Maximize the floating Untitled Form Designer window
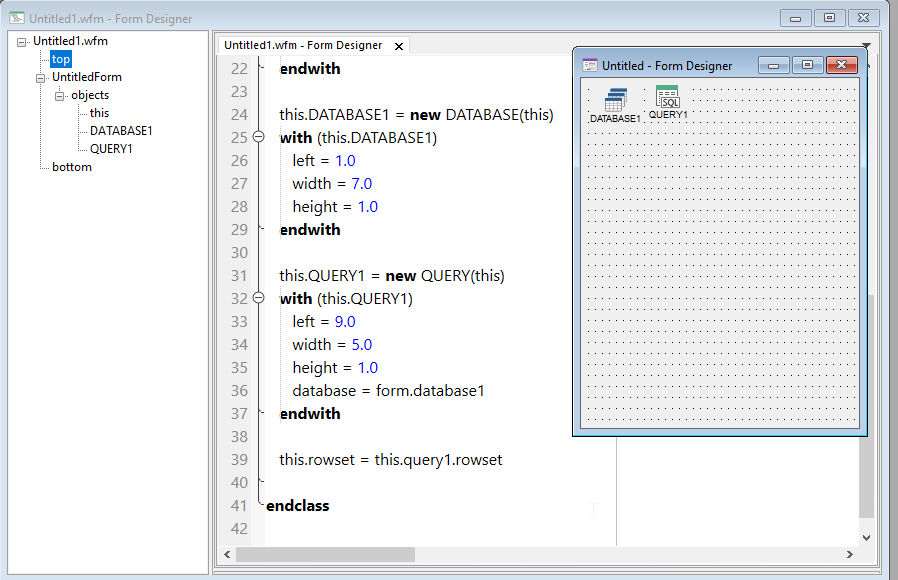This screenshot has height=580, width=898. click(x=807, y=65)
